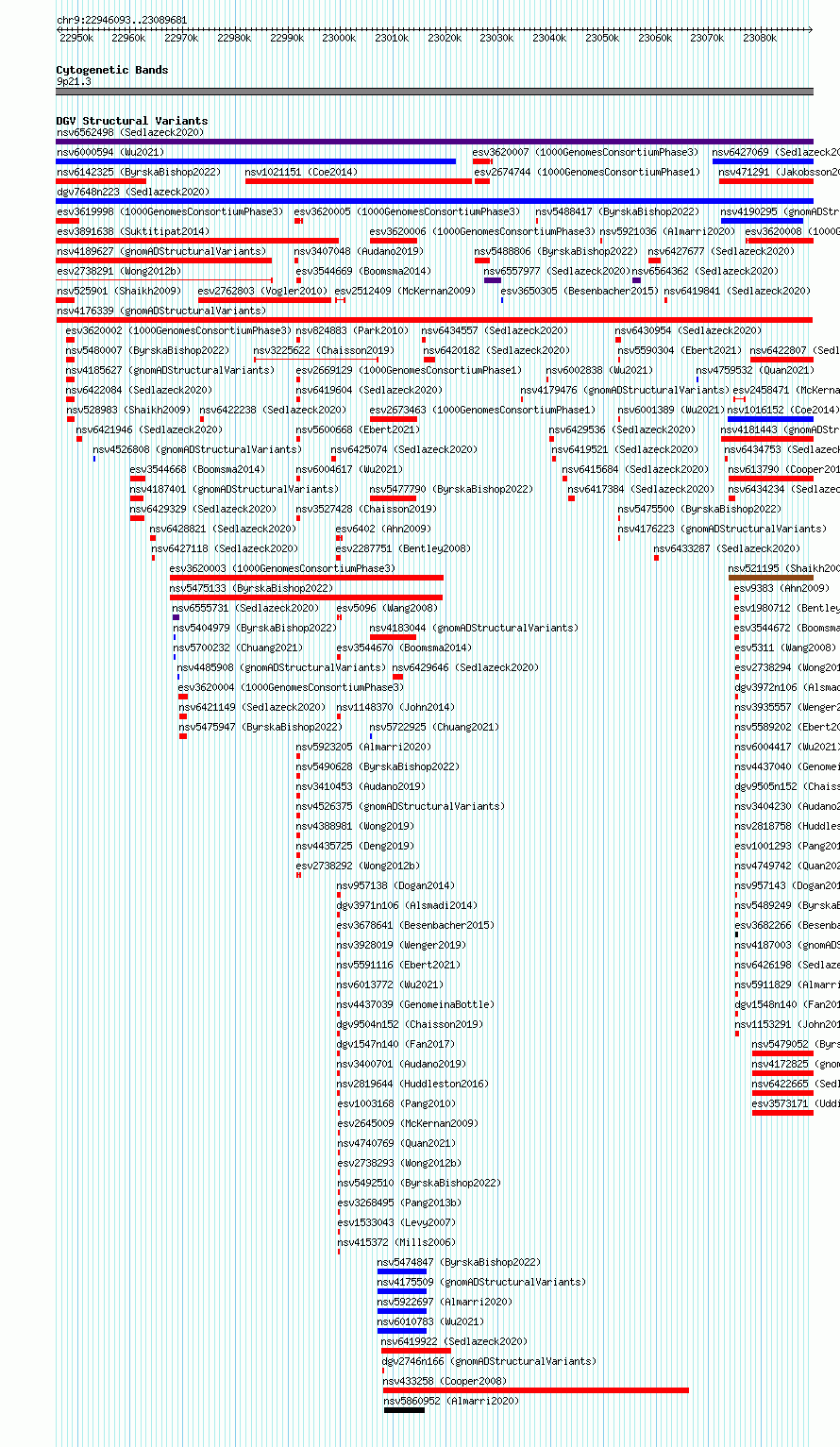Select nsv4437039 (GenomeinaBottle)

point(415,1004)
